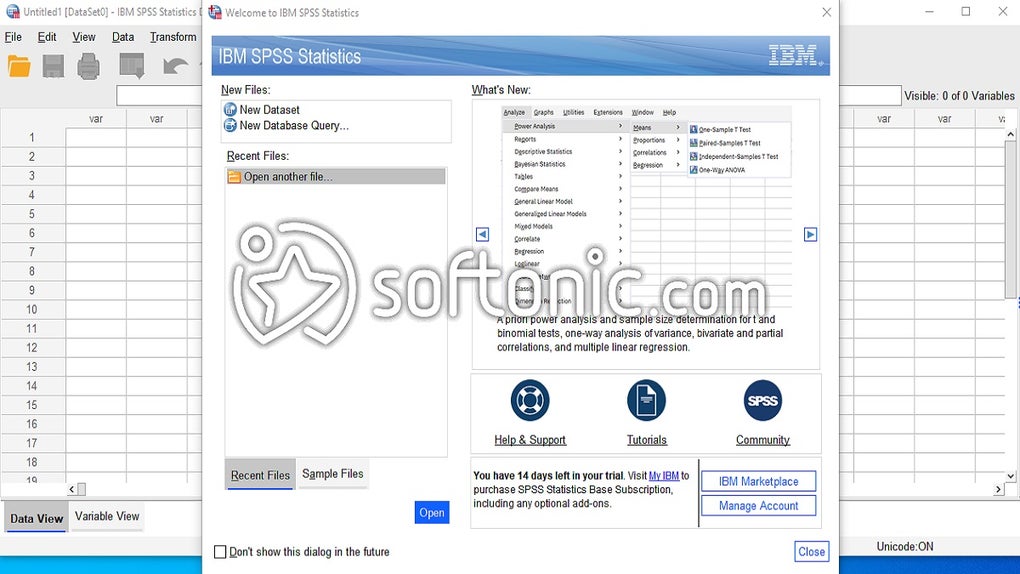Image resolution: width=1020 pixels, height=574 pixels.
Task: Select row header 15 in data grid
Action: [32, 405]
